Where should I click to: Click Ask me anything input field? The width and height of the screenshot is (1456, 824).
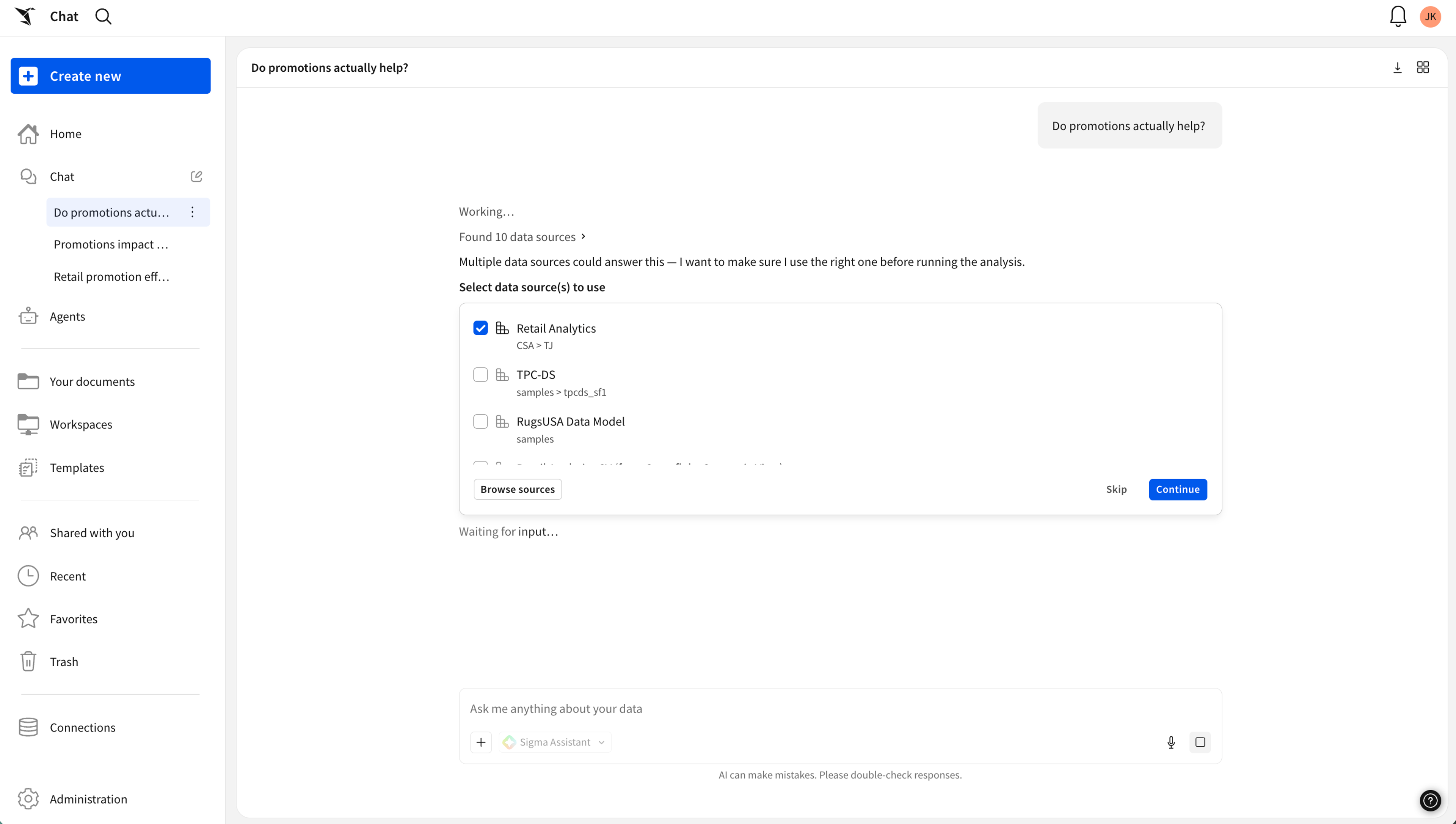tap(840, 709)
